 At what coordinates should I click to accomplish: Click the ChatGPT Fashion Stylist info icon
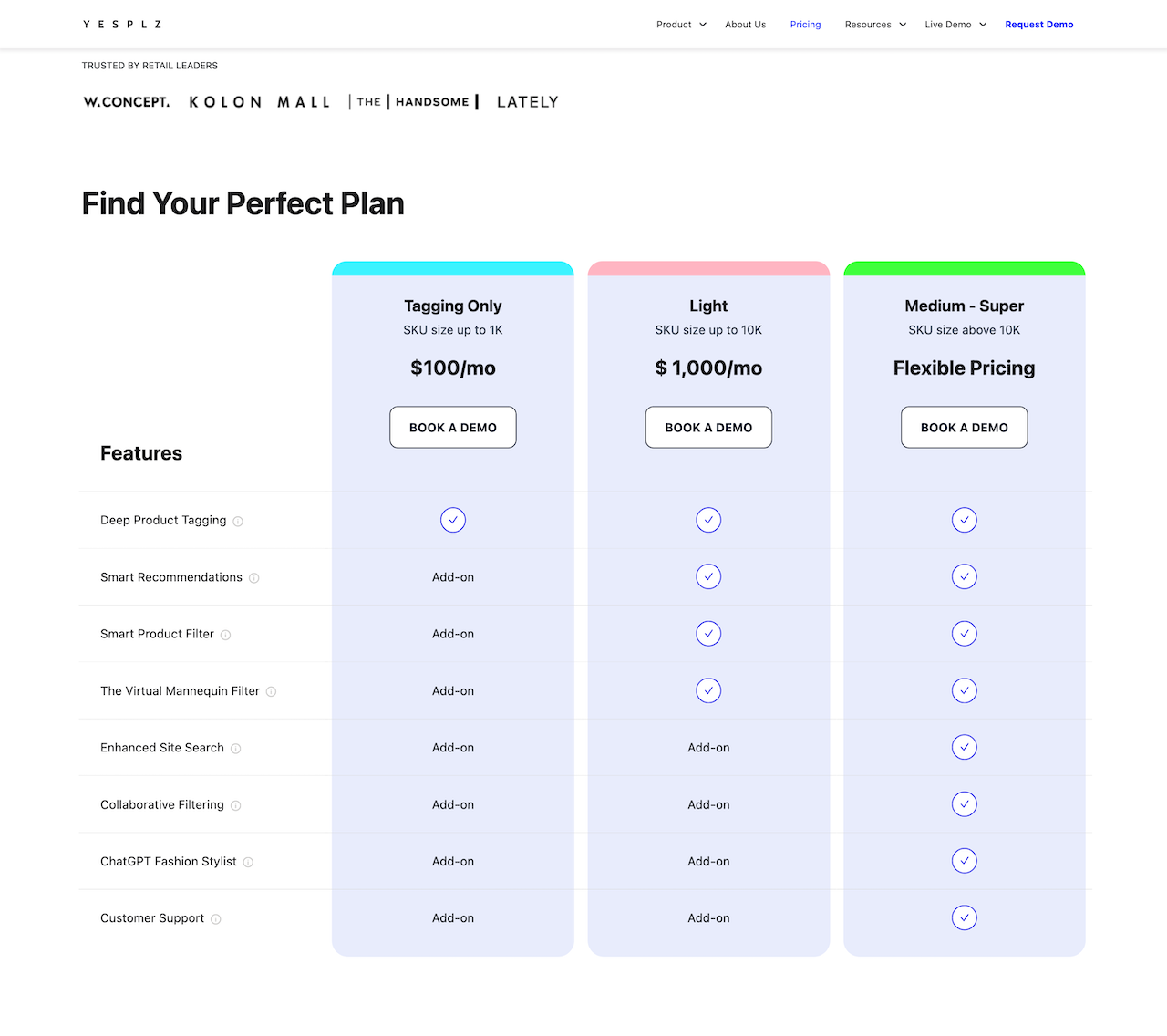pyautogui.click(x=248, y=862)
